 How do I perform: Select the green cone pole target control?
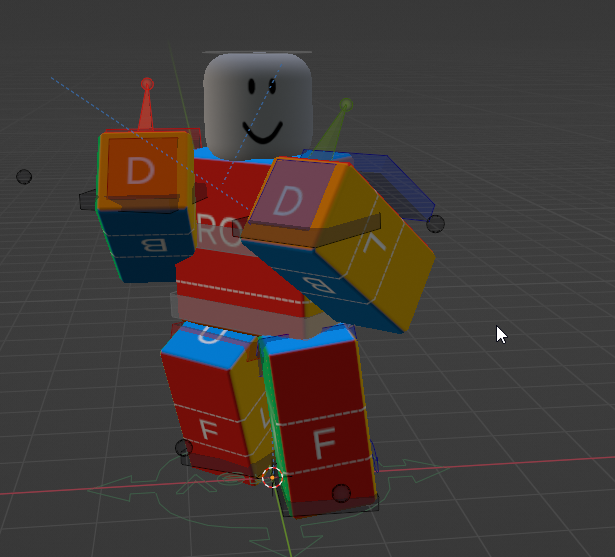click(x=333, y=127)
